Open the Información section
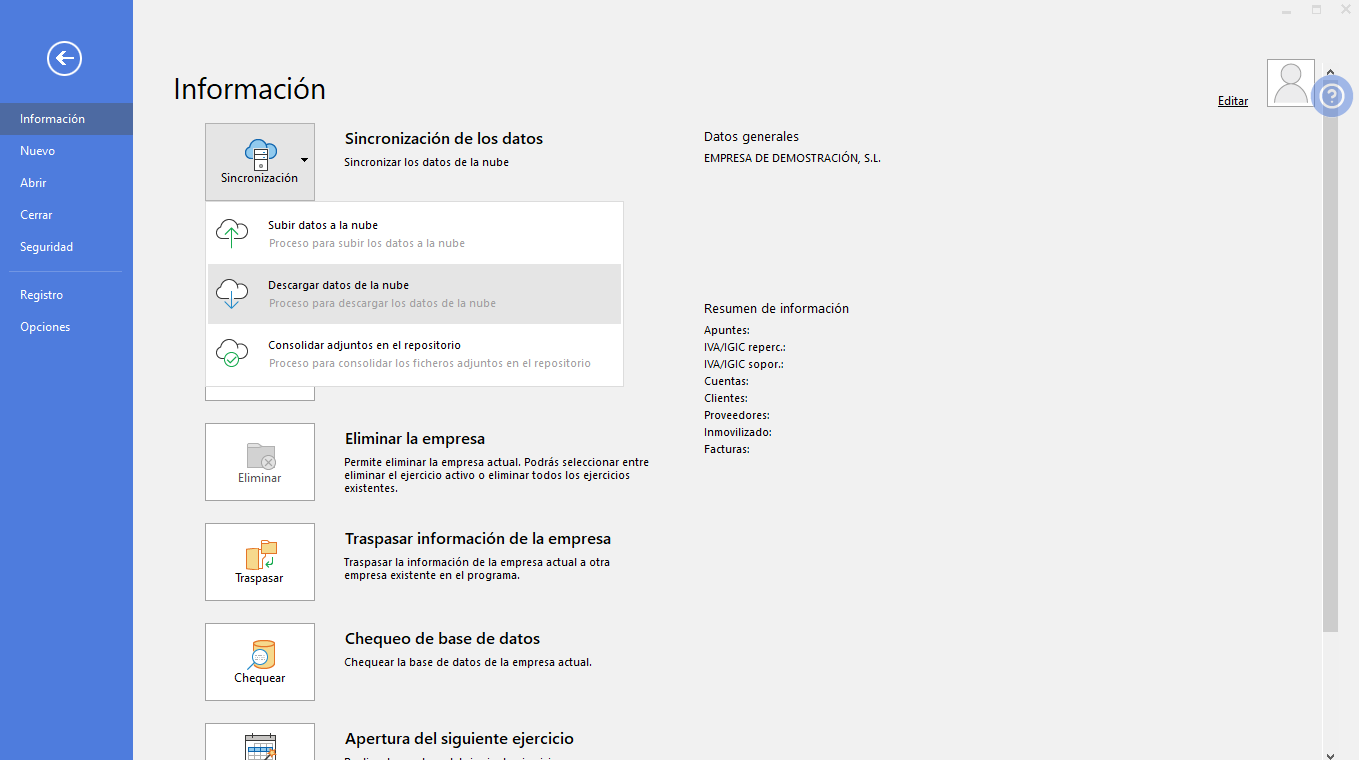 66,119
